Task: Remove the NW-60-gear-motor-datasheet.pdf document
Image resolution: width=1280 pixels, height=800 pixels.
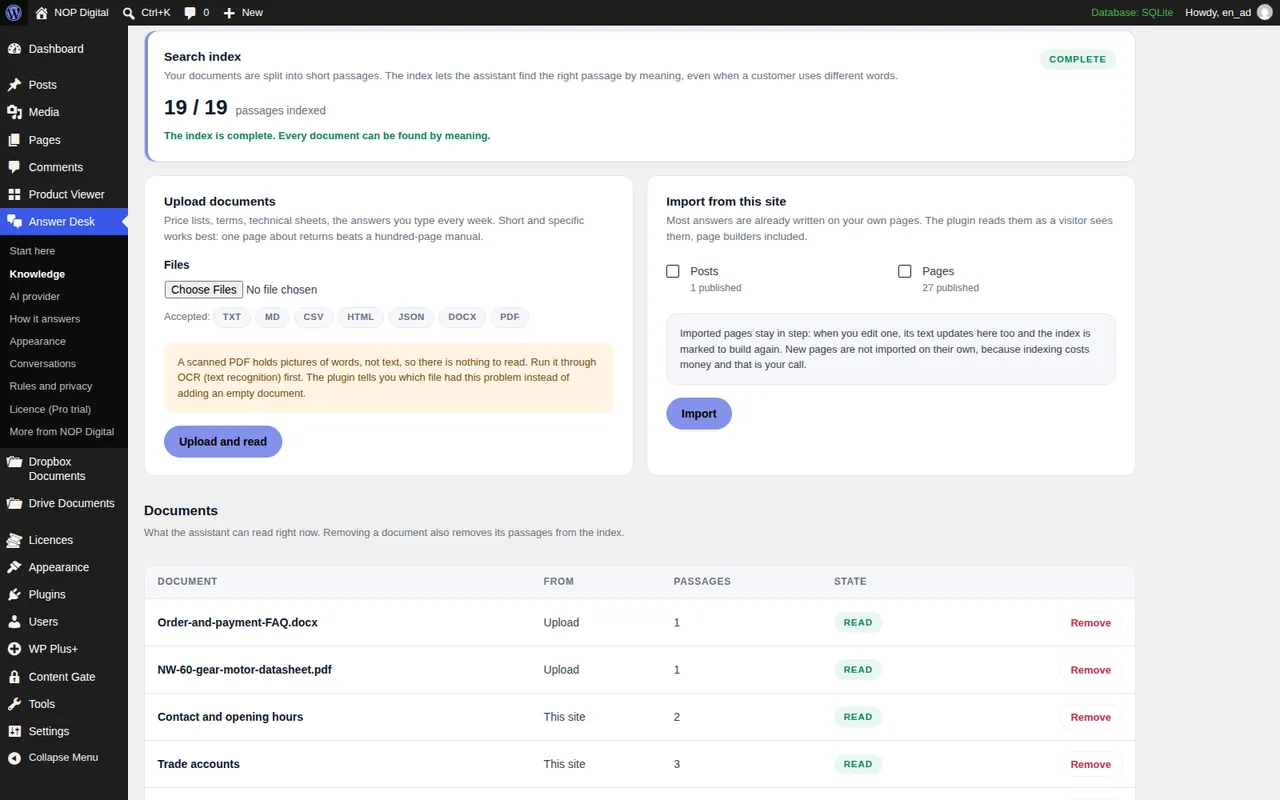Action: coord(1090,670)
